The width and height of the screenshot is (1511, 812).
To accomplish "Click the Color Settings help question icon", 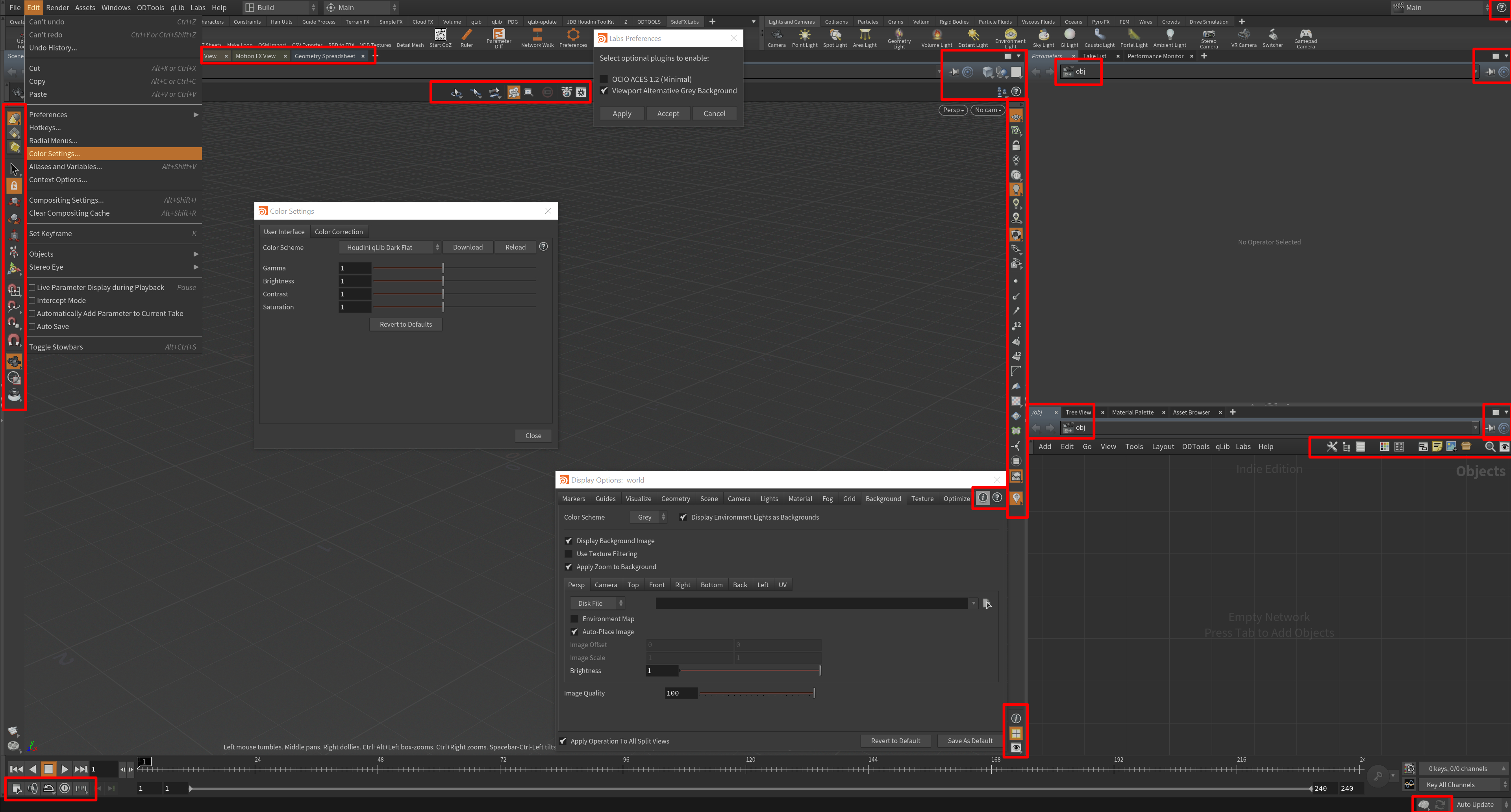I will point(543,247).
